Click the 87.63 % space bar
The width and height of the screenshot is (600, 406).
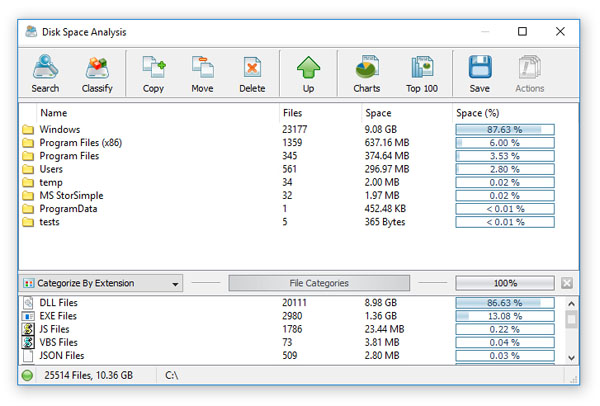point(505,129)
